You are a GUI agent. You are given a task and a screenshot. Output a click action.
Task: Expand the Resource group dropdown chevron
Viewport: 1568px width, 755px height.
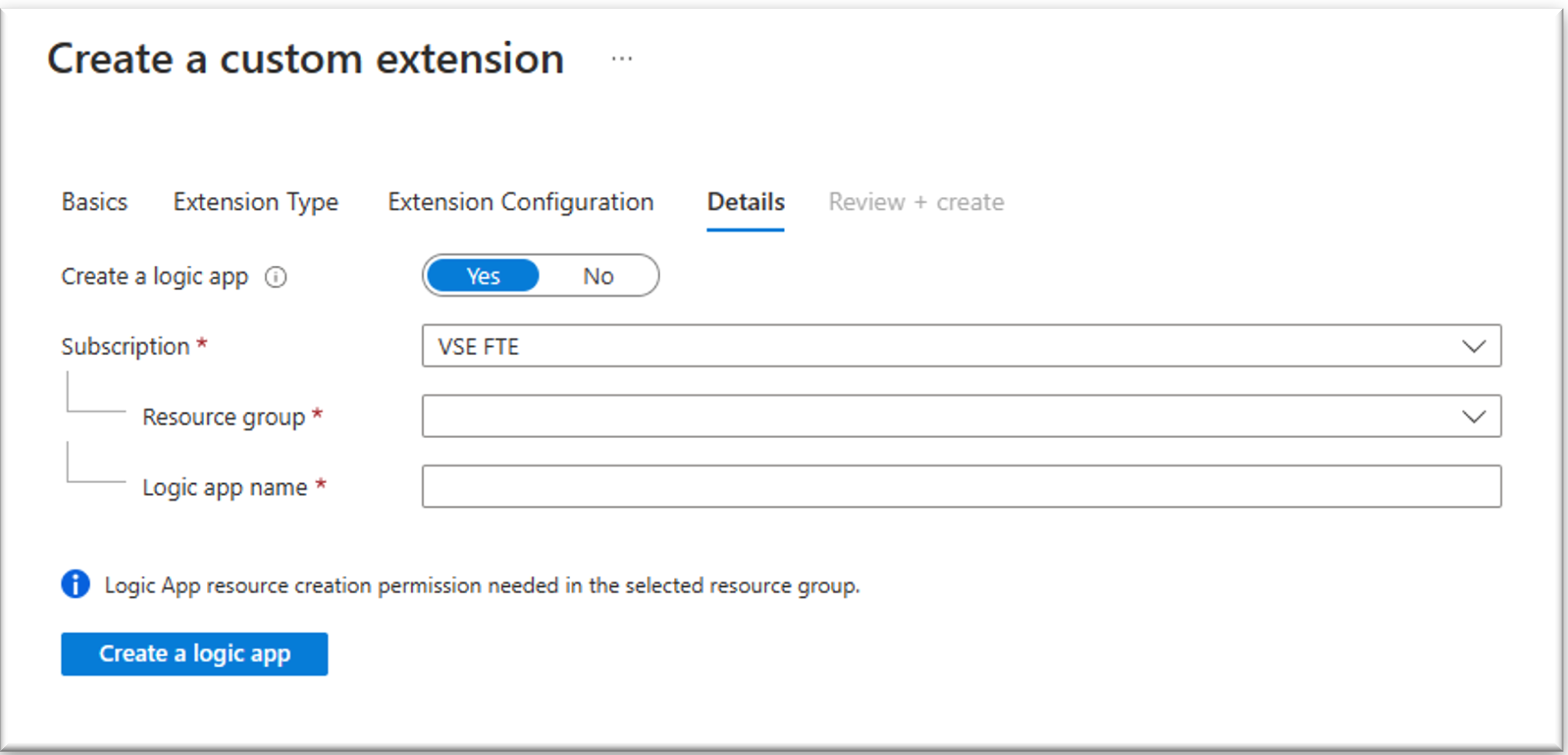click(x=1473, y=417)
